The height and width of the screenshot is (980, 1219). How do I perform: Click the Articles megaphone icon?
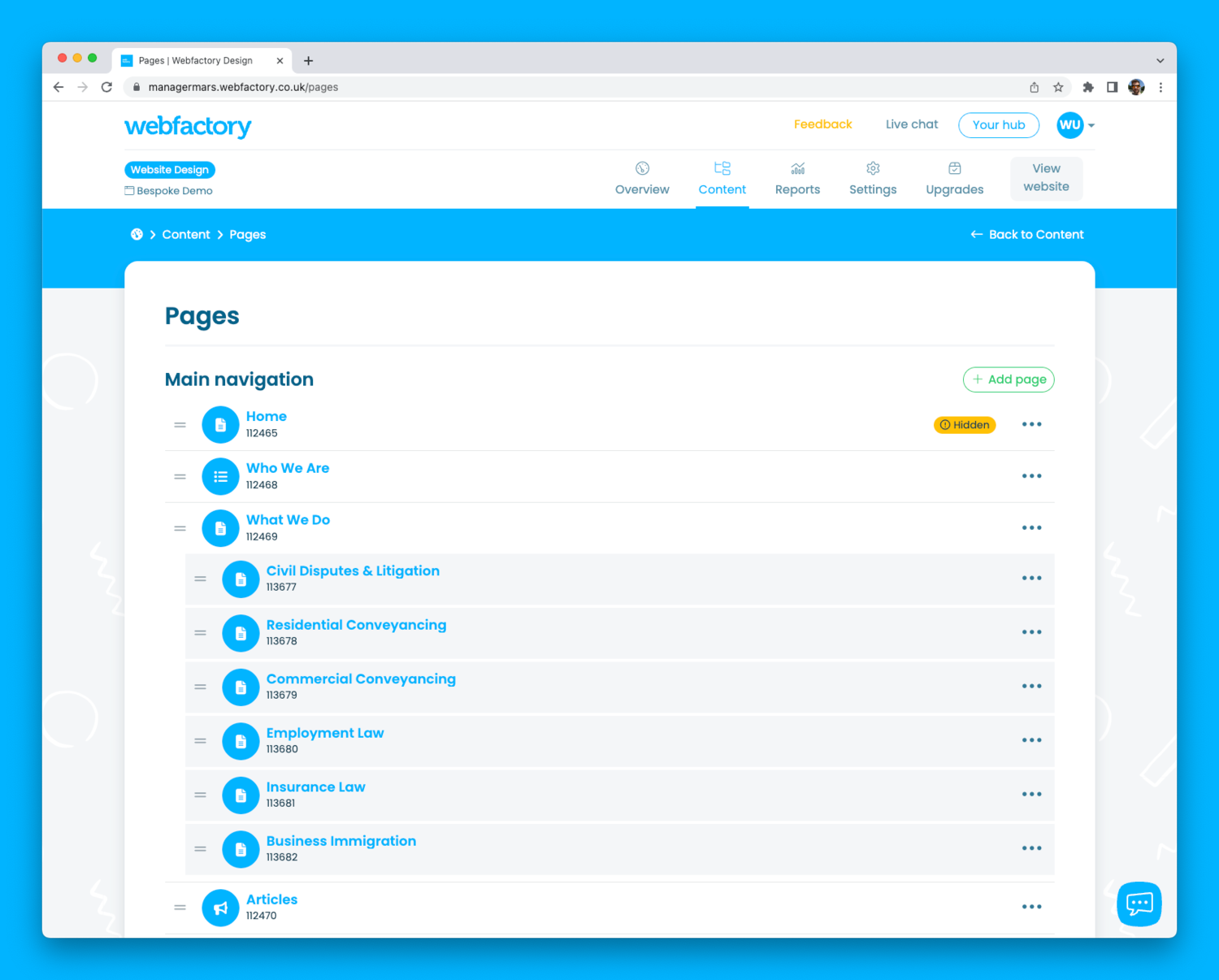point(220,907)
